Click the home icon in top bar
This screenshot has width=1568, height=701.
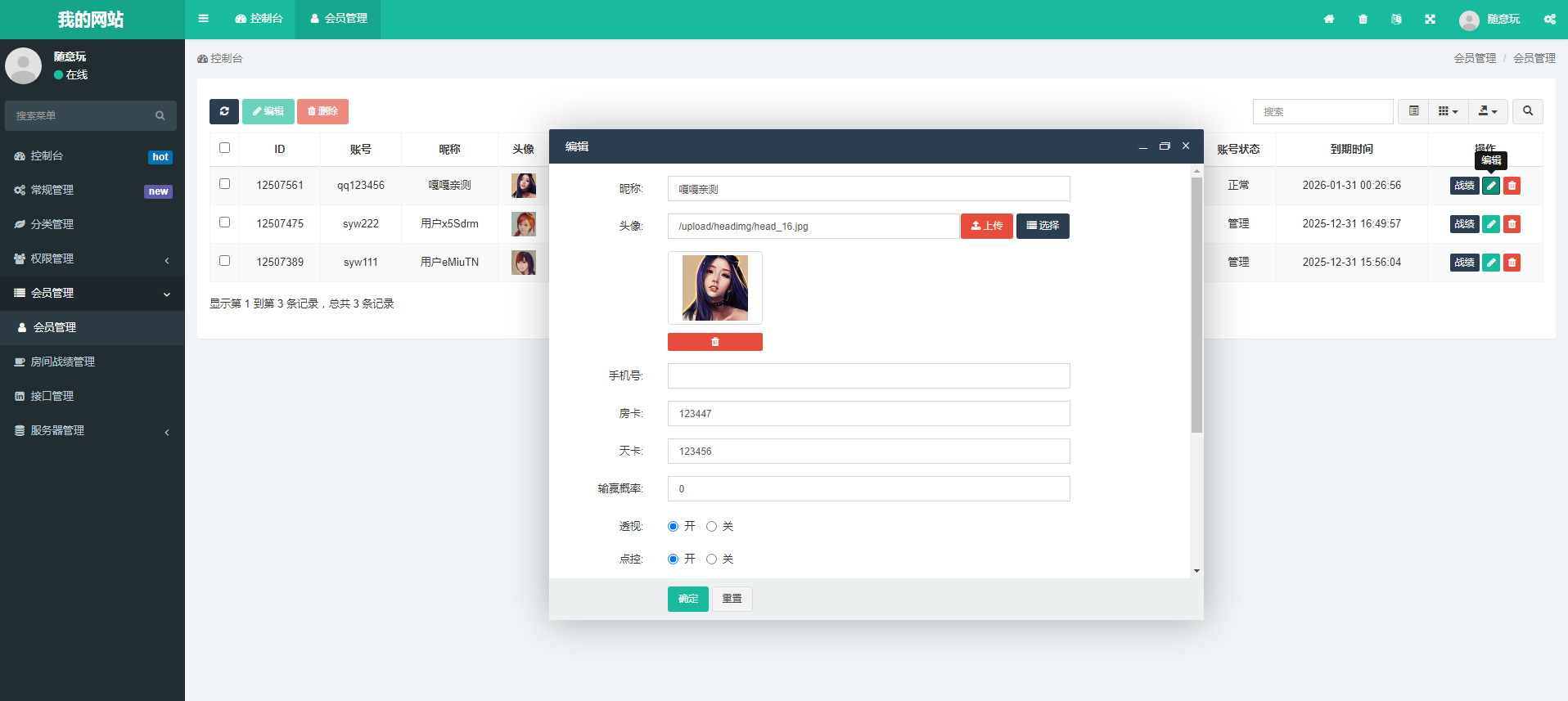tap(1329, 19)
